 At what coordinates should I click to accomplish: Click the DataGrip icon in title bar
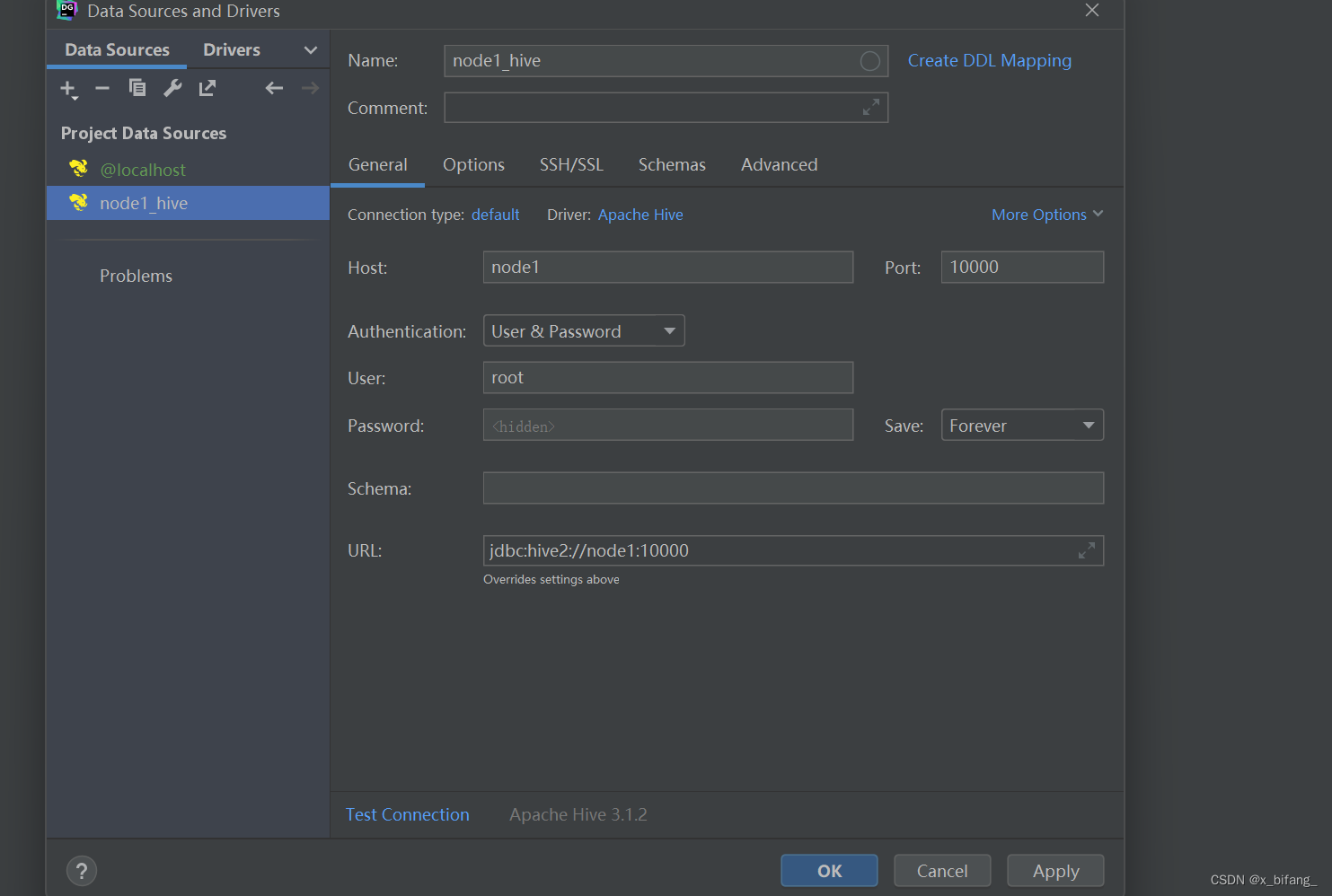(66, 11)
